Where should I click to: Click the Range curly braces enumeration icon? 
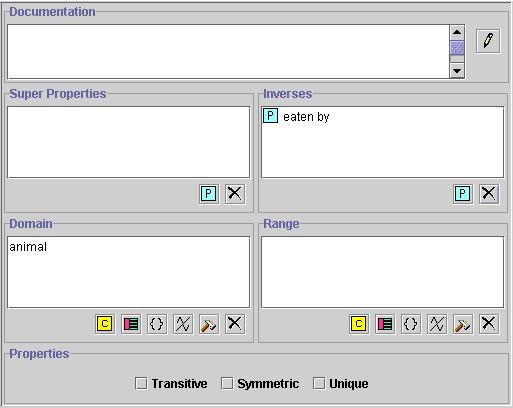tap(411, 324)
